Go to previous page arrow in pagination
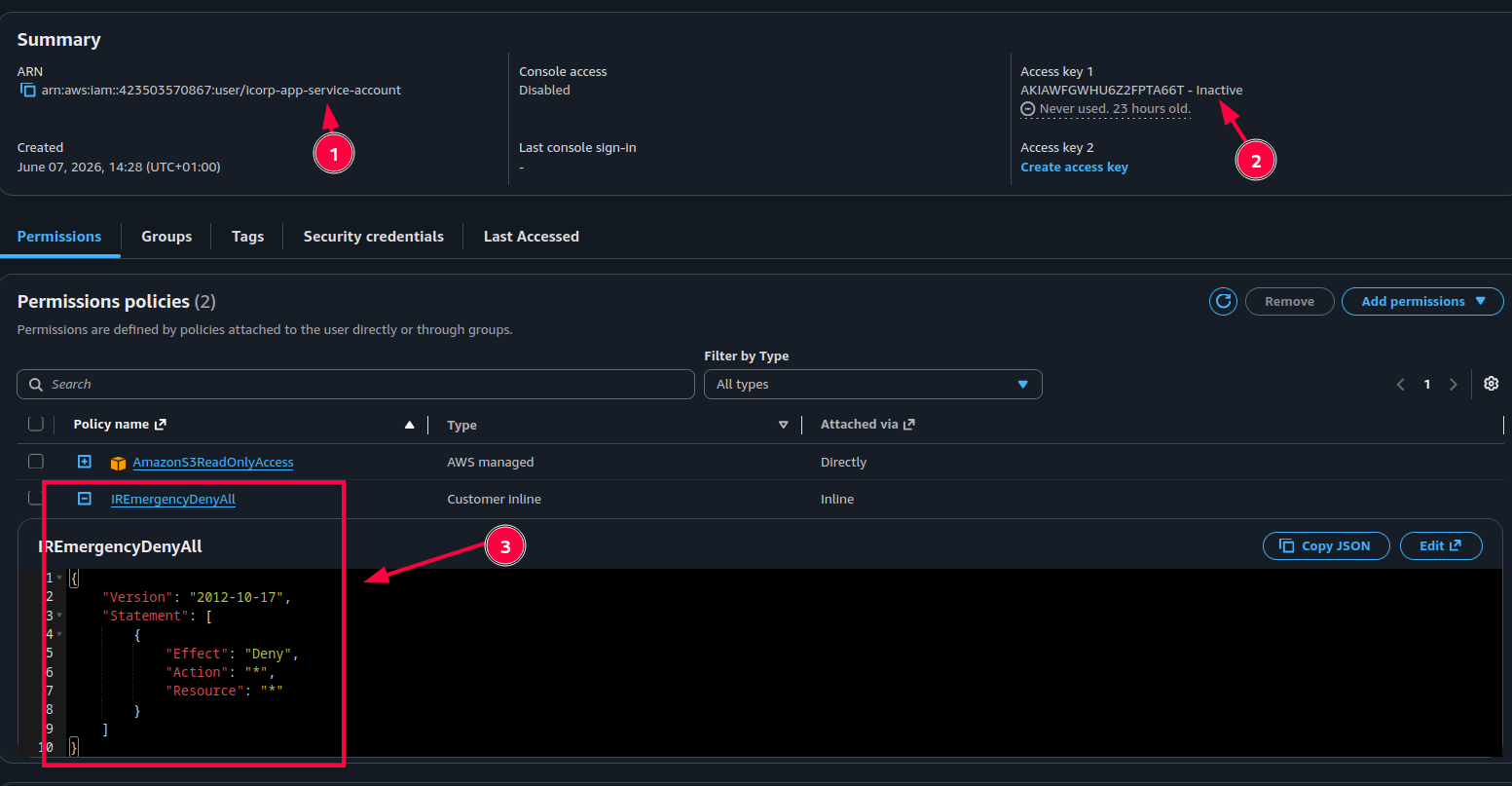Screen dimensions: 1512x786 pos(1401,385)
